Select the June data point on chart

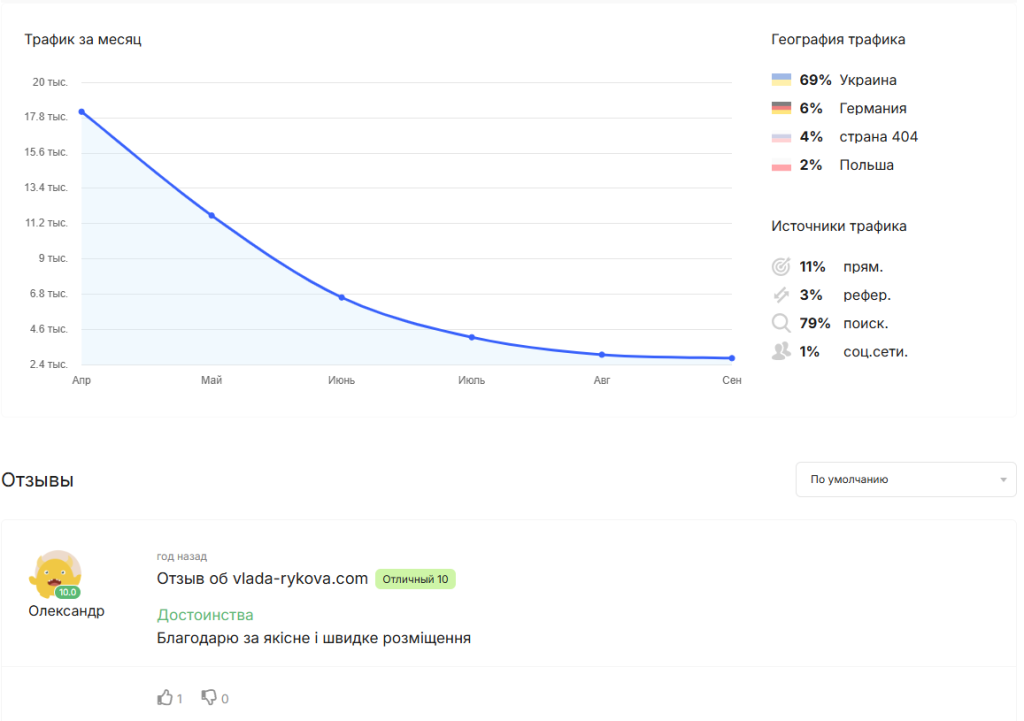pyautogui.click(x=342, y=297)
